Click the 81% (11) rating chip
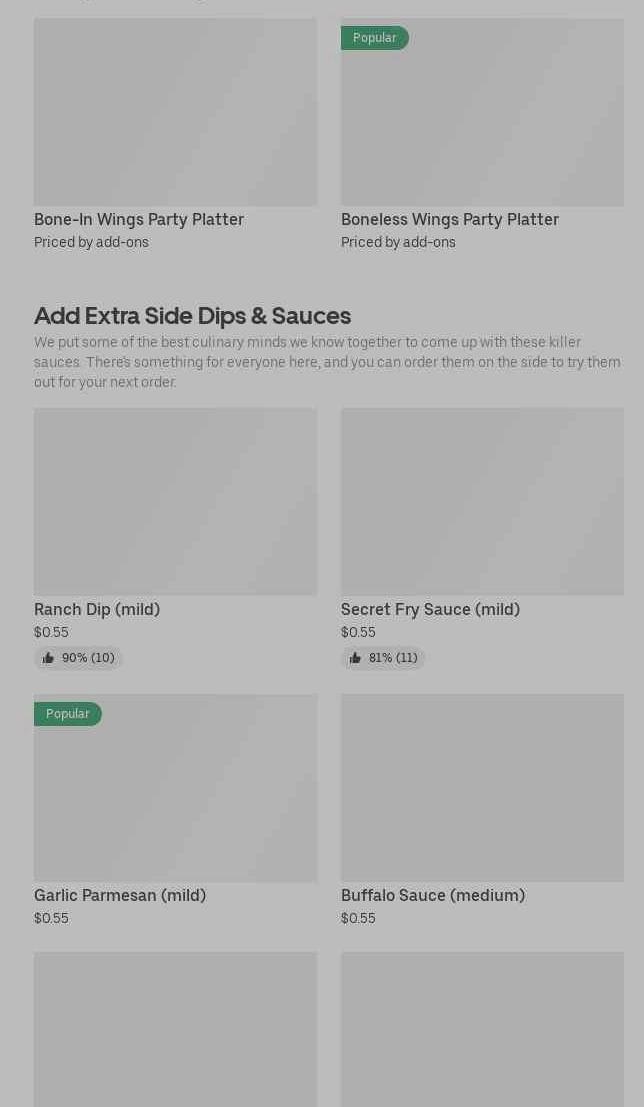The height and width of the screenshot is (1107, 644). pyautogui.click(x=384, y=658)
